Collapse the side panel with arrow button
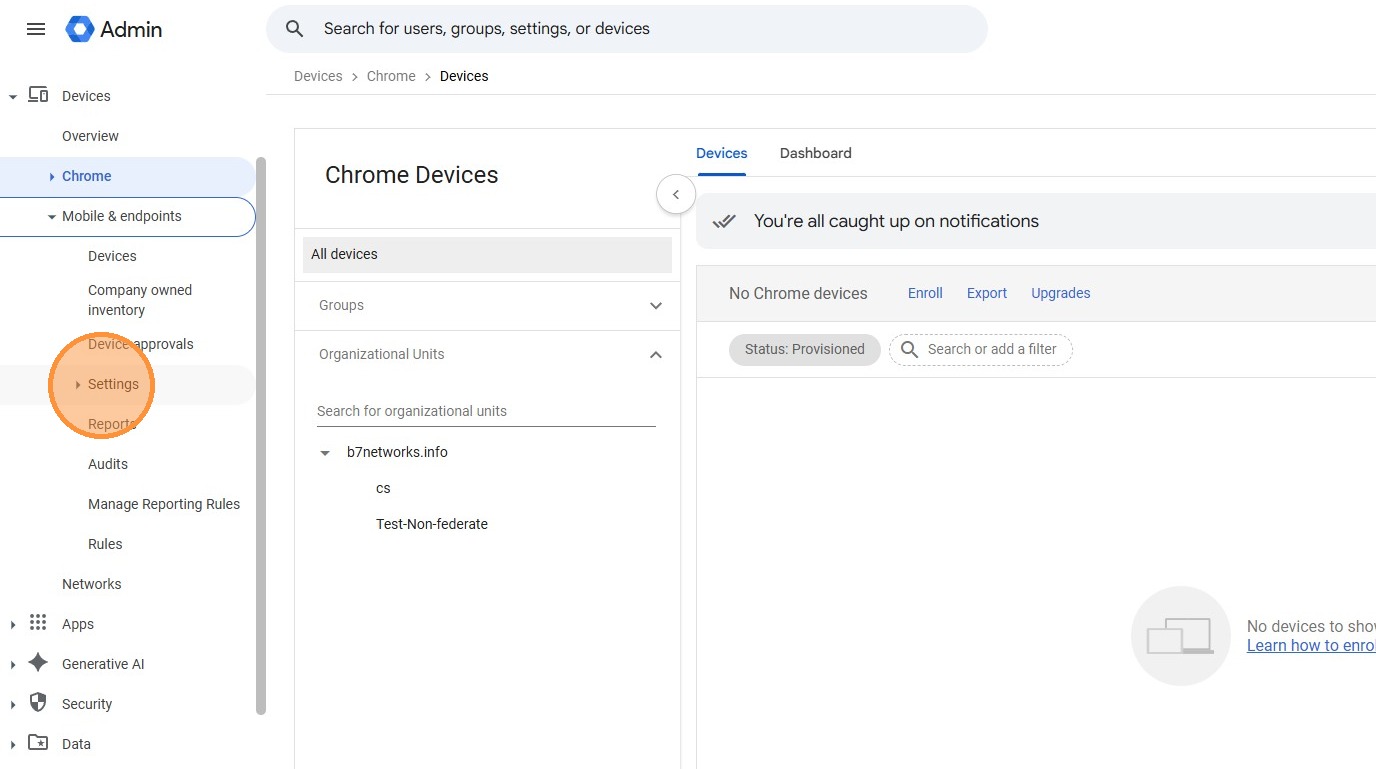Screen dimensions: 1376x769 click(x=676, y=194)
